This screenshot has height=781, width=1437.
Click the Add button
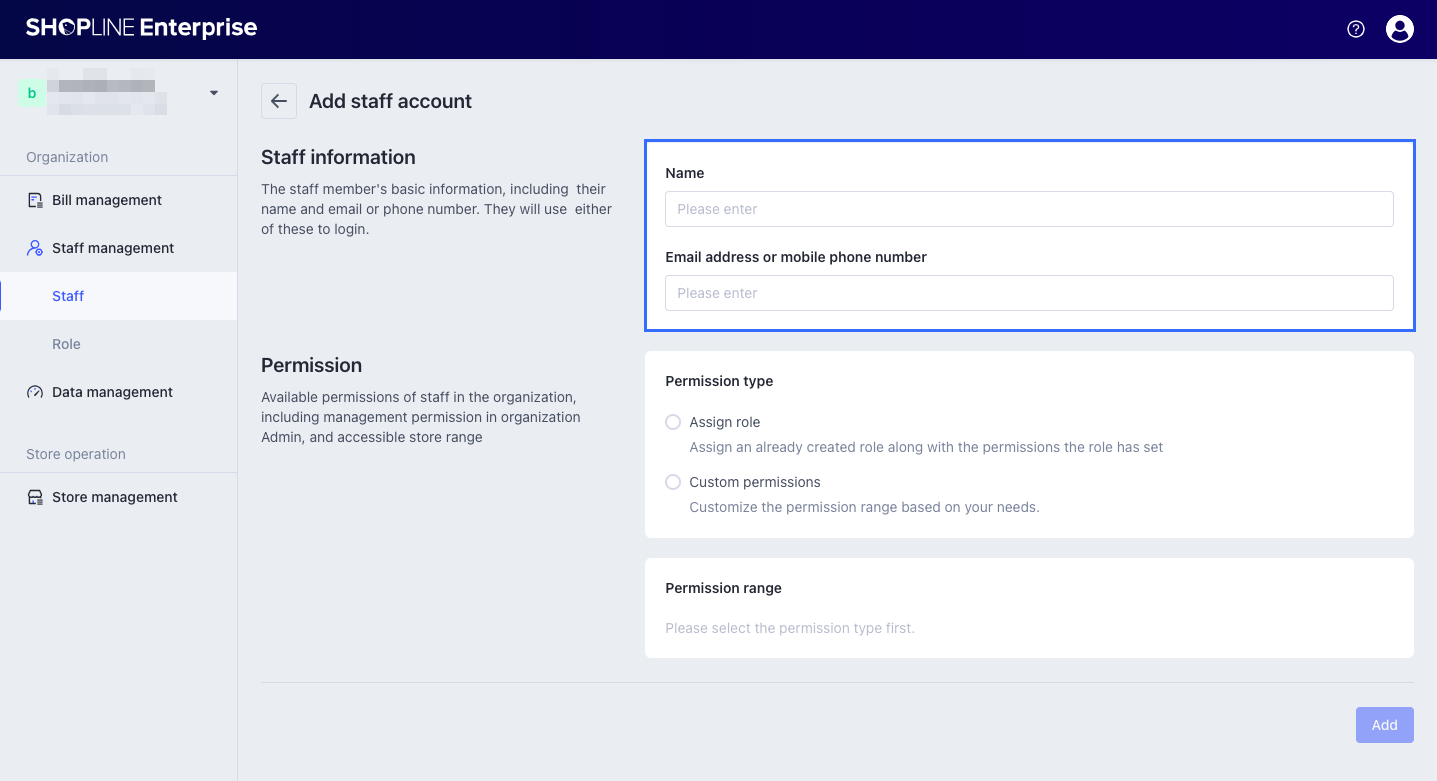1385,725
